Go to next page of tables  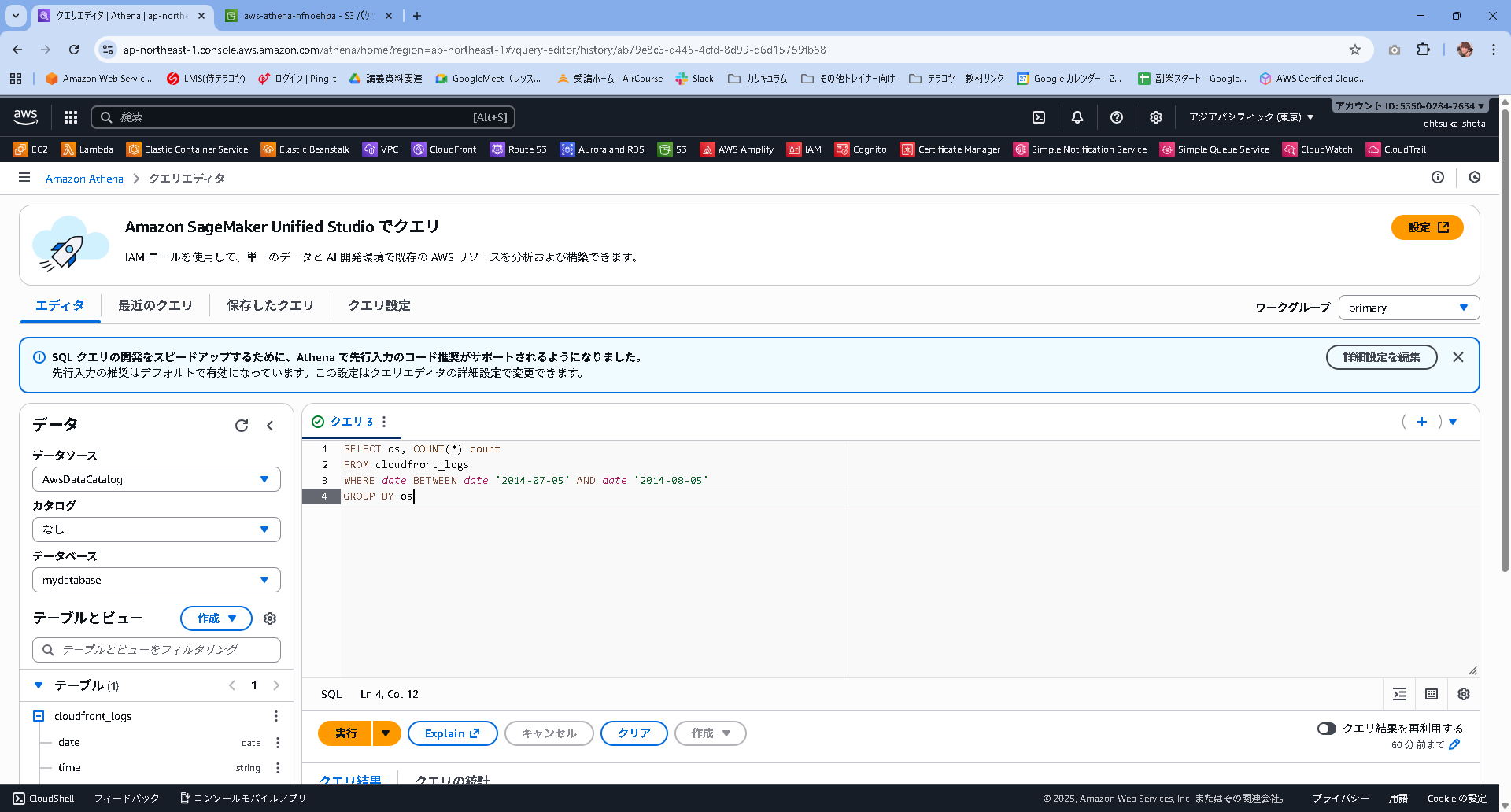[276, 685]
